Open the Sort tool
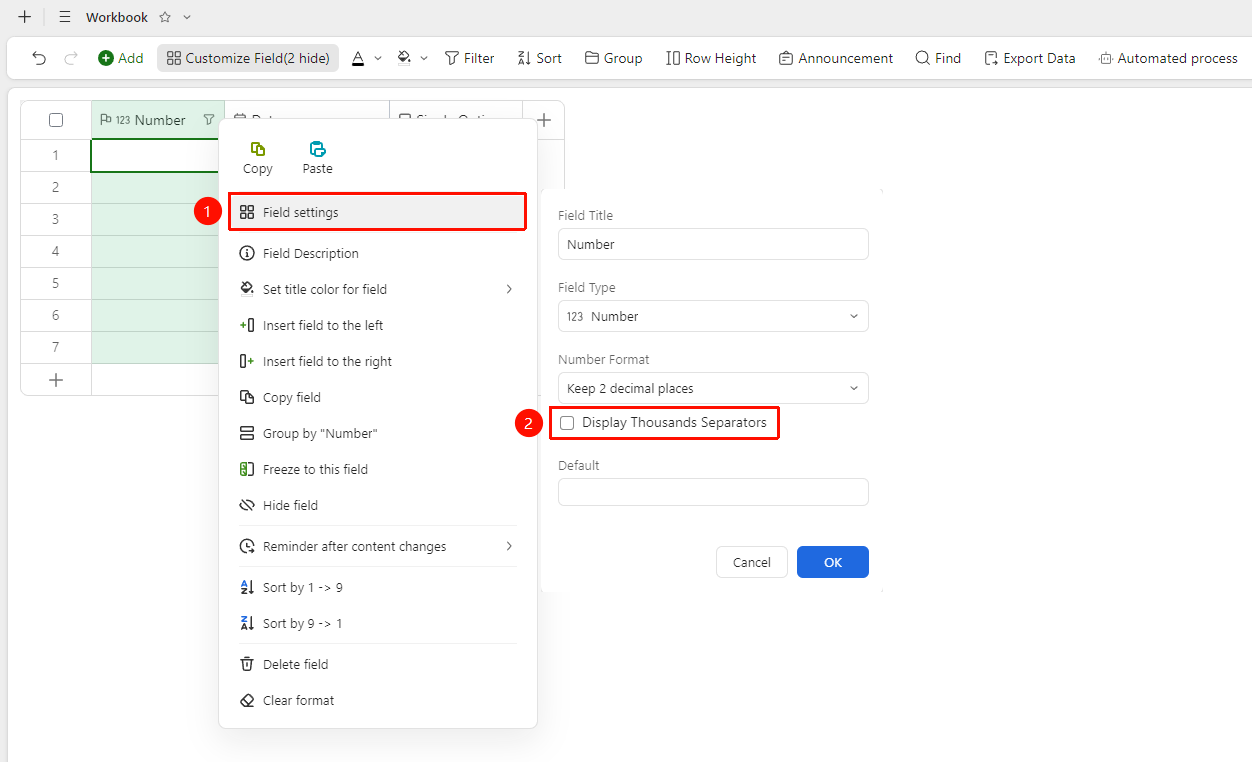 [539, 58]
